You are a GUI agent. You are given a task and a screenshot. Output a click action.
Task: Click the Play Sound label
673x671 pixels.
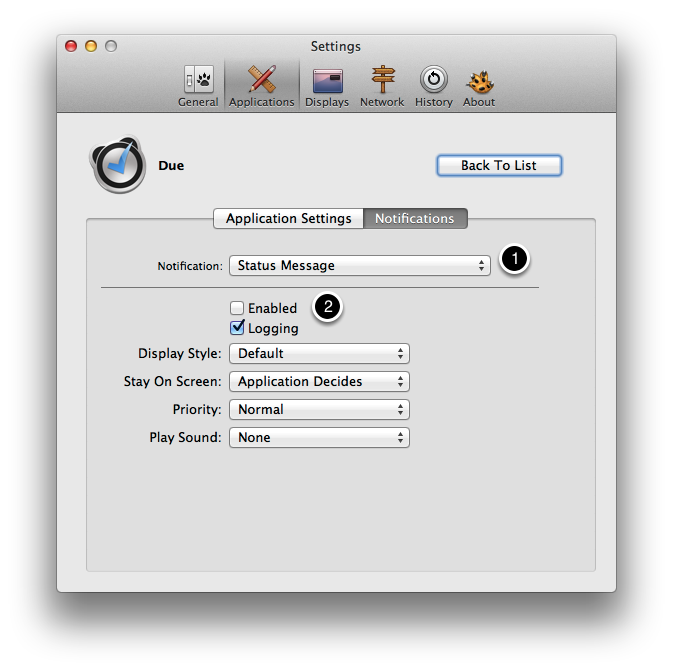(185, 437)
